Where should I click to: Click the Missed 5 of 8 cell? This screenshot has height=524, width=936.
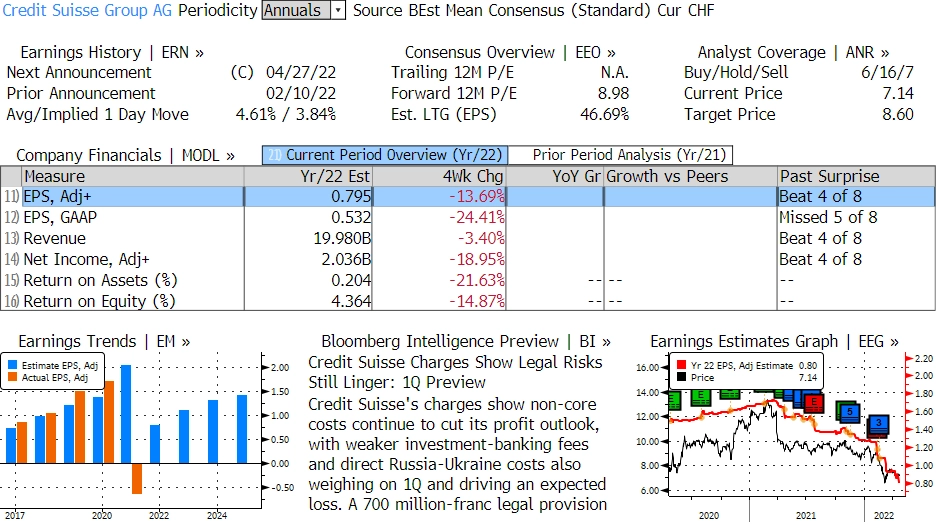click(x=828, y=217)
